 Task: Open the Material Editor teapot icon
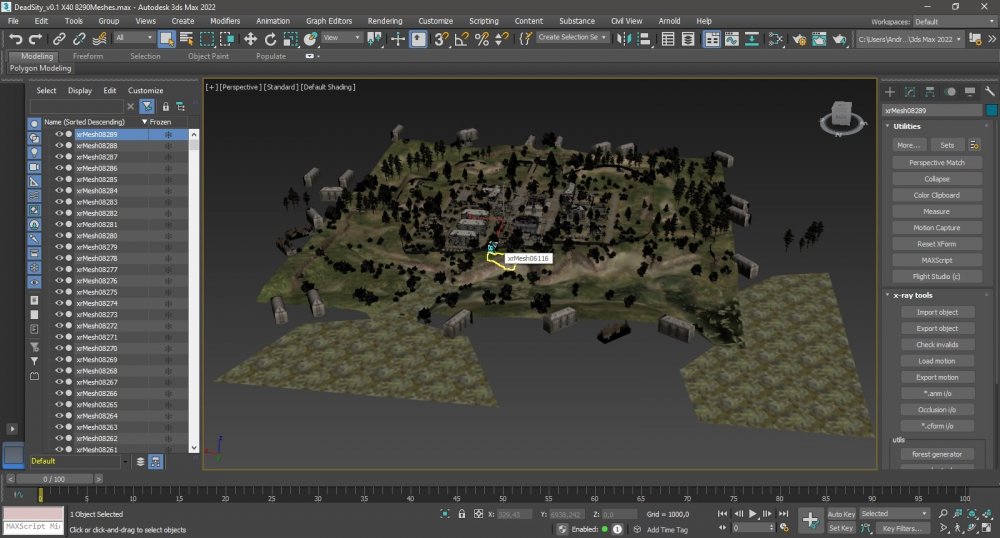pyautogui.click(x=776, y=38)
